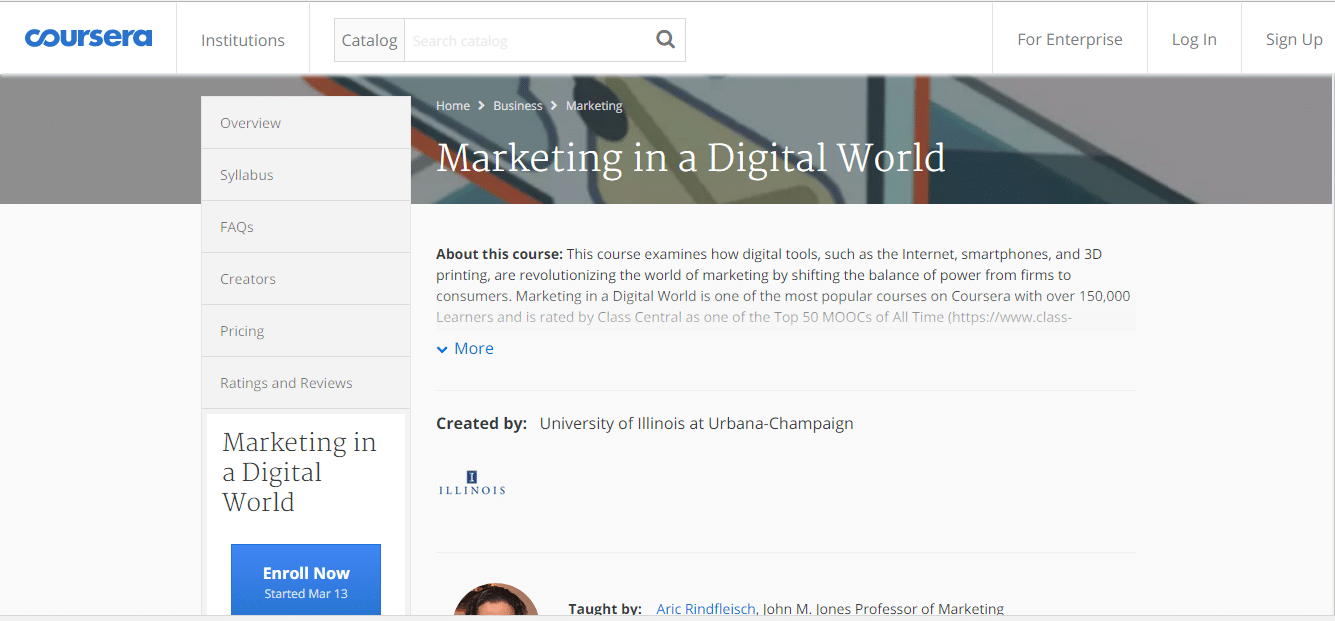Image resolution: width=1335 pixels, height=621 pixels.
Task: Open the Catalog dropdown
Action: (x=370, y=40)
